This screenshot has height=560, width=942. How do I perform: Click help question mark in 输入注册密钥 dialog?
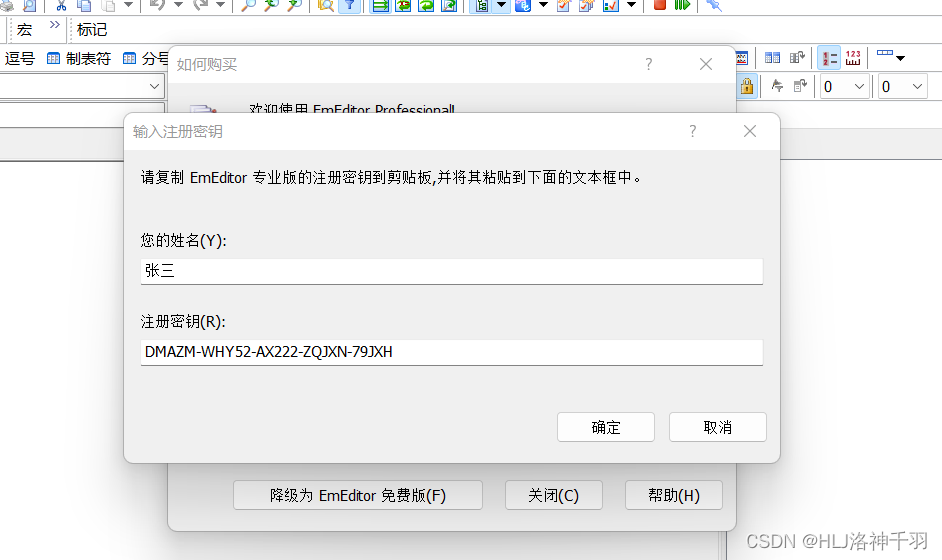(693, 131)
